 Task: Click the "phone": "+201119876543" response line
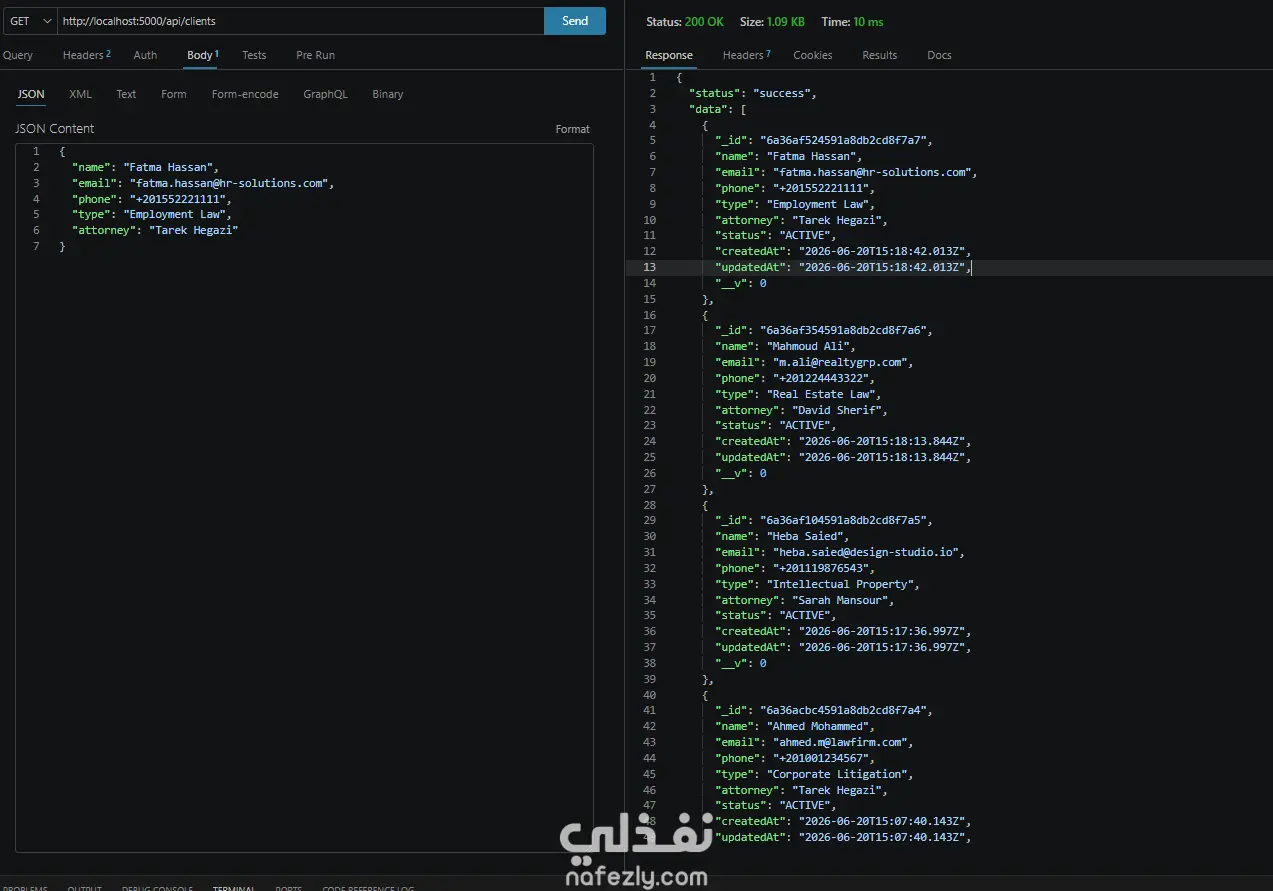click(x=795, y=568)
